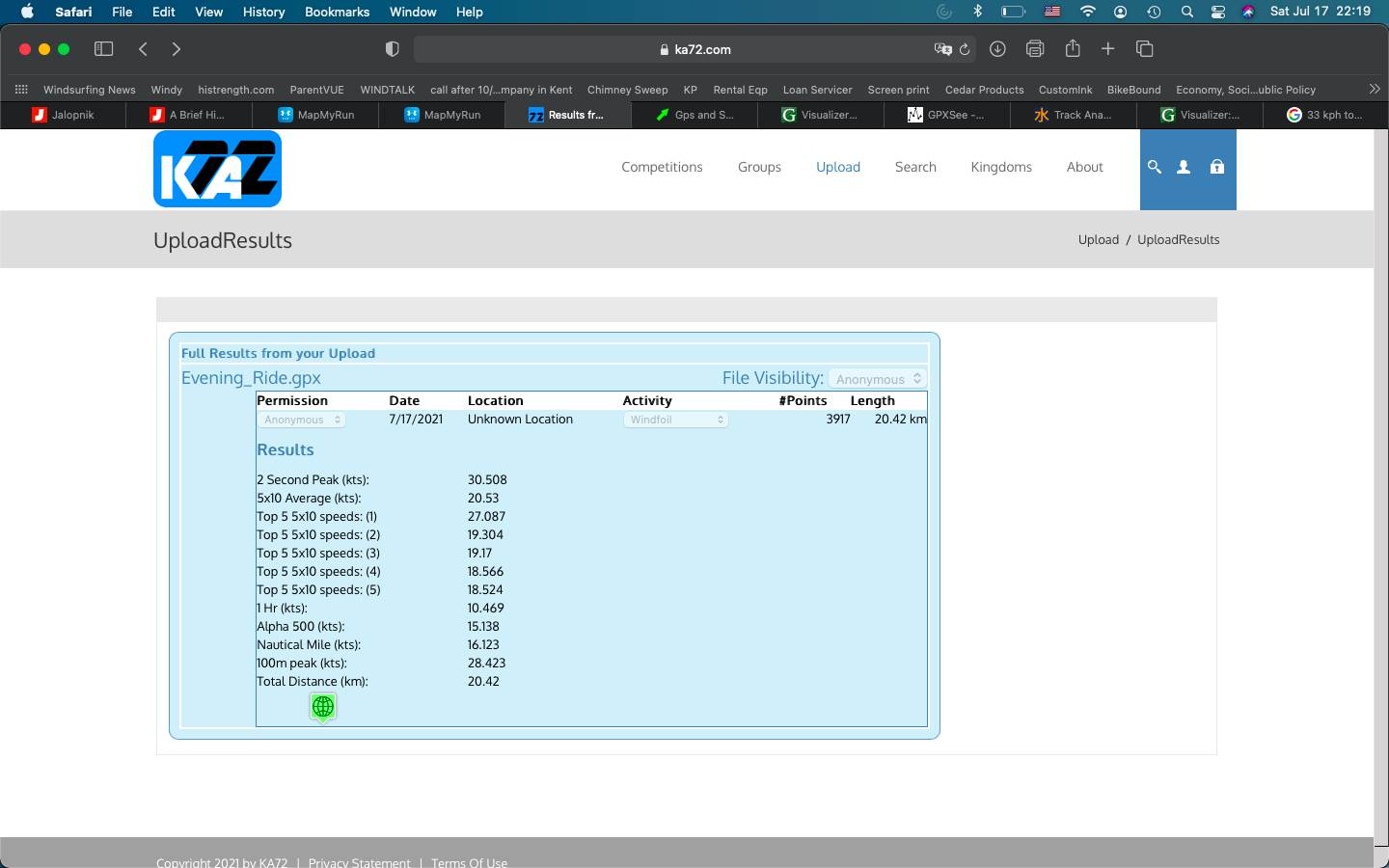Show Safari tab overview icon
This screenshot has height=868, width=1389.
pos(1145,49)
